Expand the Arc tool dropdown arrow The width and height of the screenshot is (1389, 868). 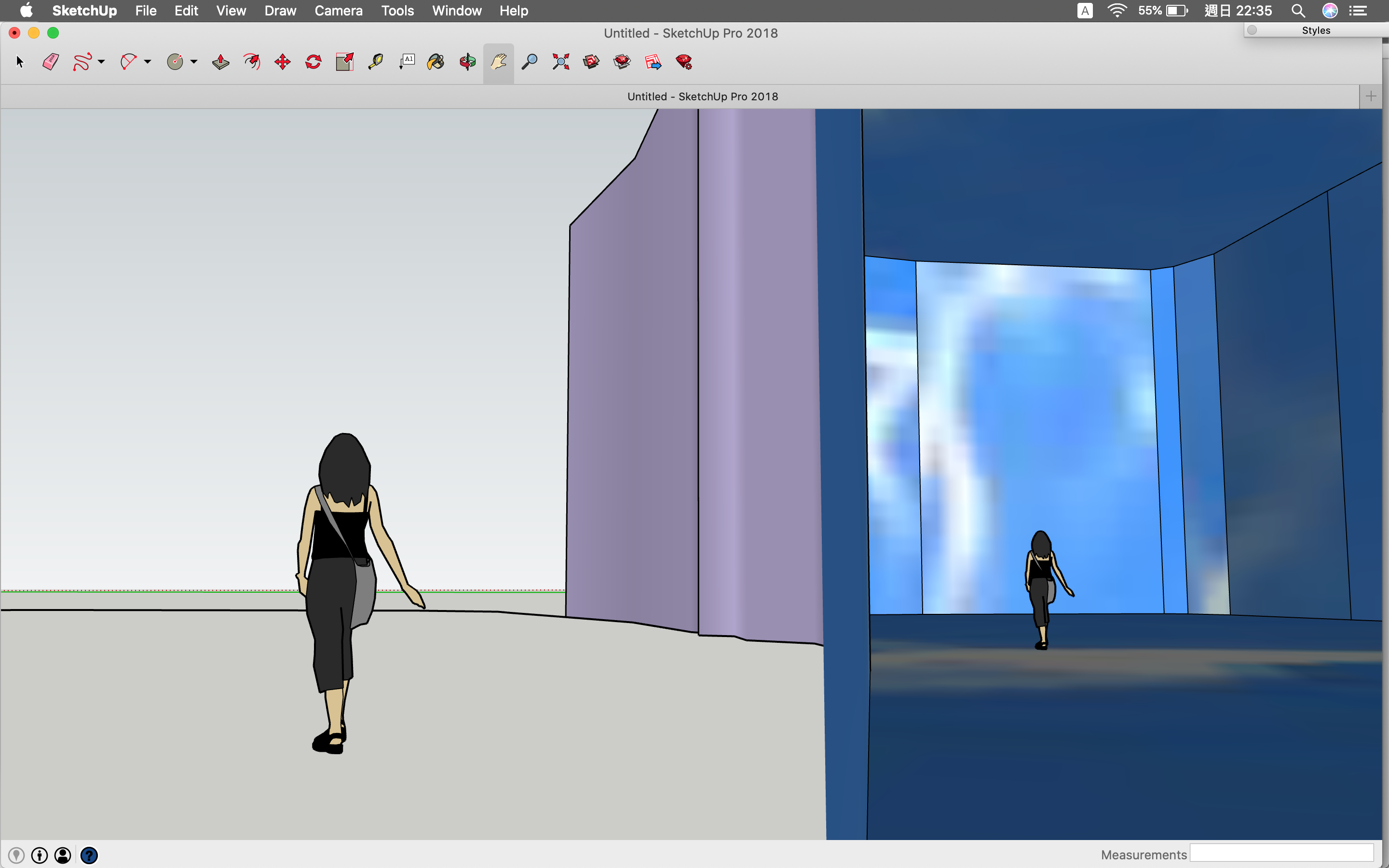(148, 62)
